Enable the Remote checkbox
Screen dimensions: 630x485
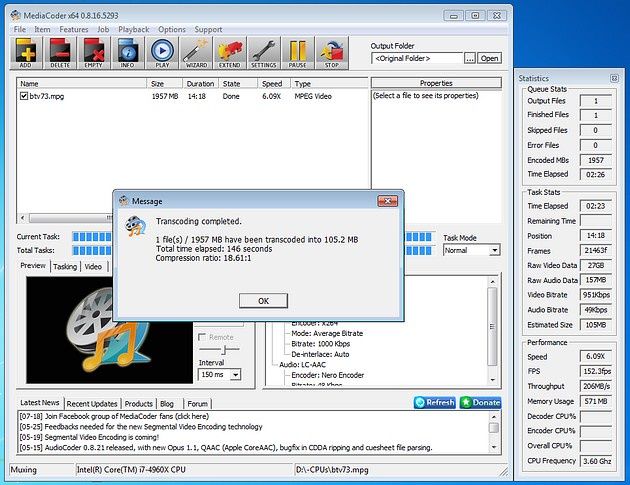[202, 337]
